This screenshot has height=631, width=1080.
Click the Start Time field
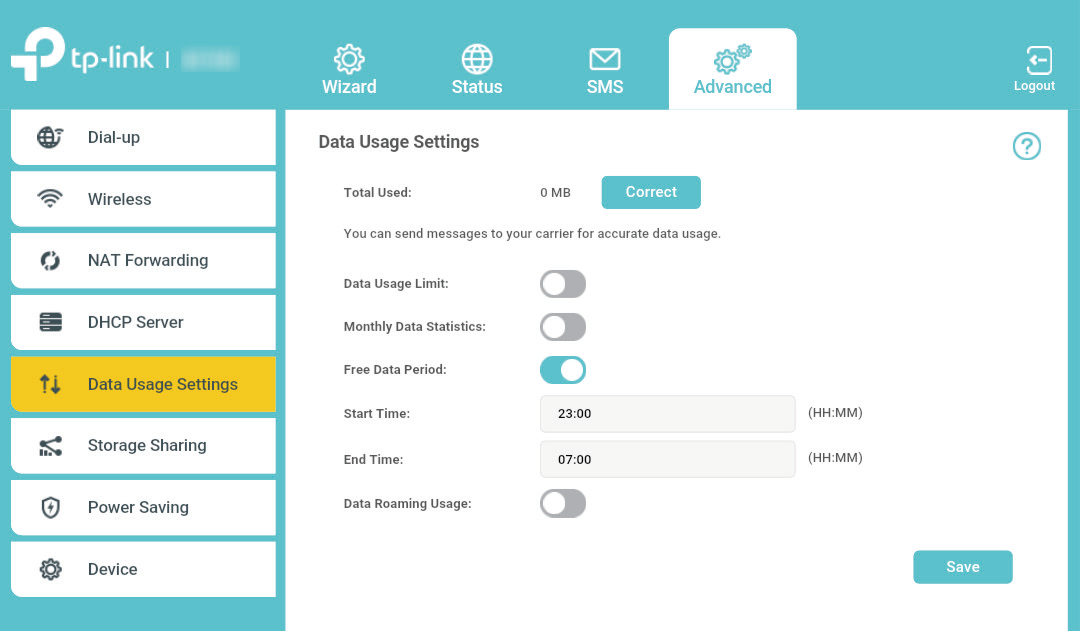click(667, 413)
